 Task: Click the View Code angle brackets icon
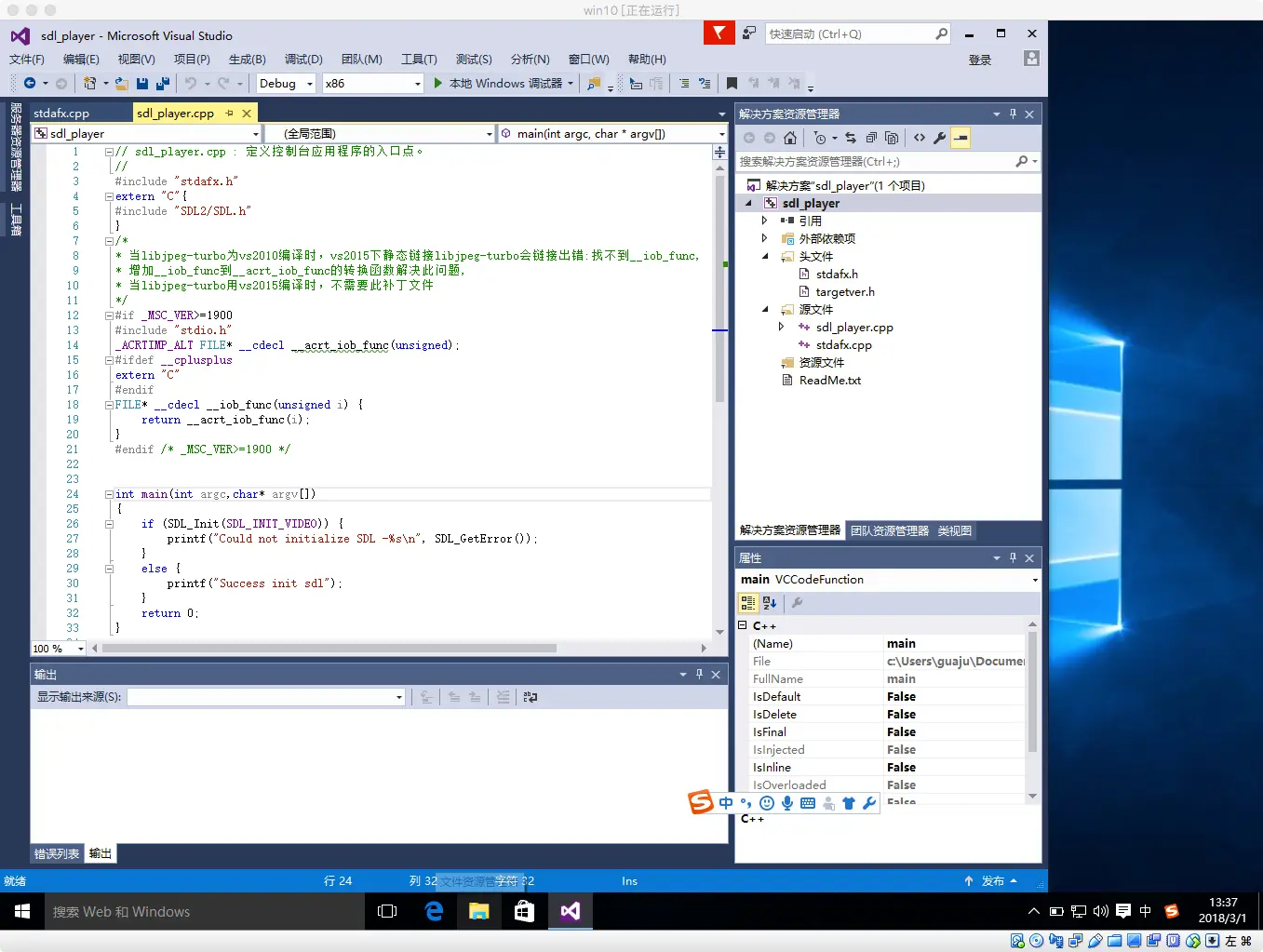tap(920, 138)
